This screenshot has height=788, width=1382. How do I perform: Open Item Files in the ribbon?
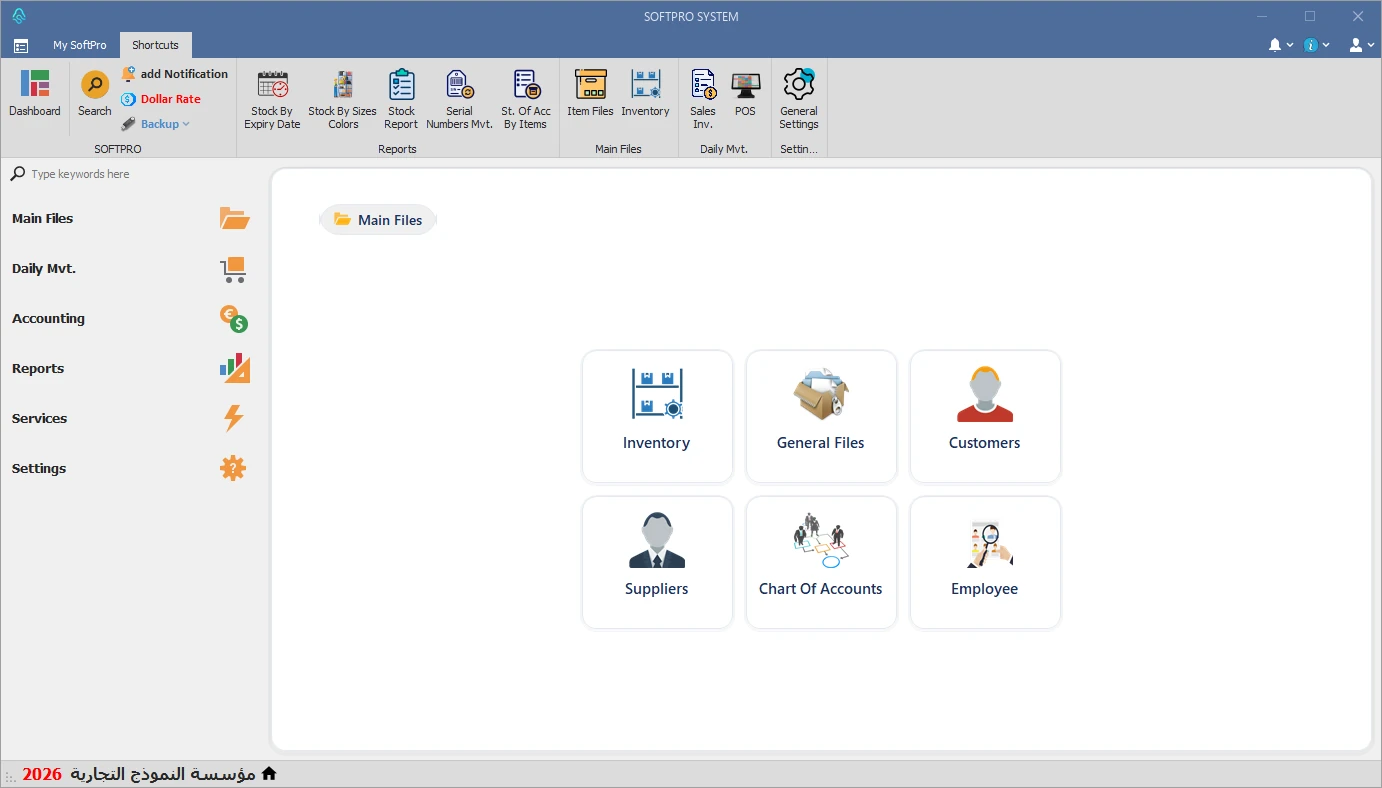point(590,94)
